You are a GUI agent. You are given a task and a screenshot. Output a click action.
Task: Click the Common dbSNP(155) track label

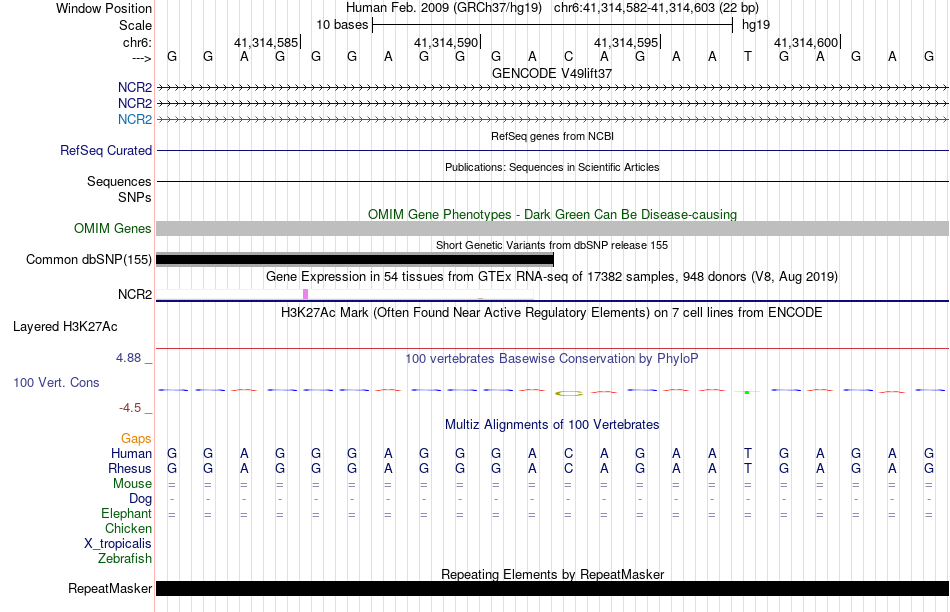(89, 259)
